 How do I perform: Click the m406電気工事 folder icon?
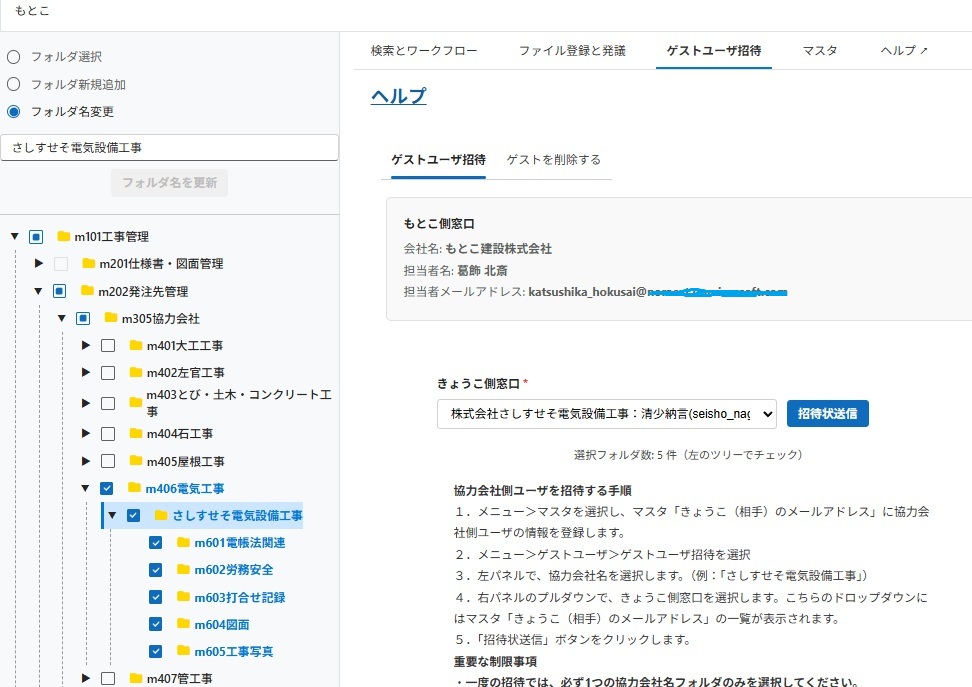(136, 489)
